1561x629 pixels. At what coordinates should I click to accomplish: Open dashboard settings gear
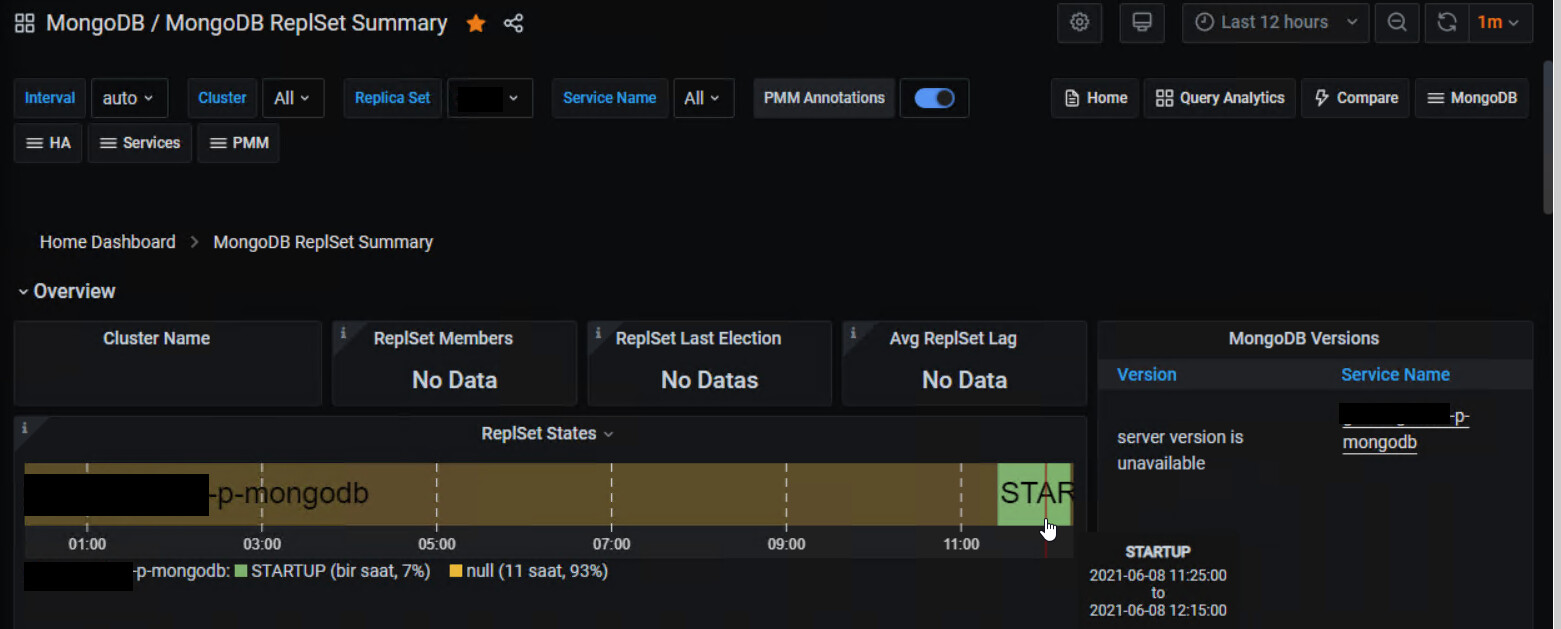tap(1079, 22)
